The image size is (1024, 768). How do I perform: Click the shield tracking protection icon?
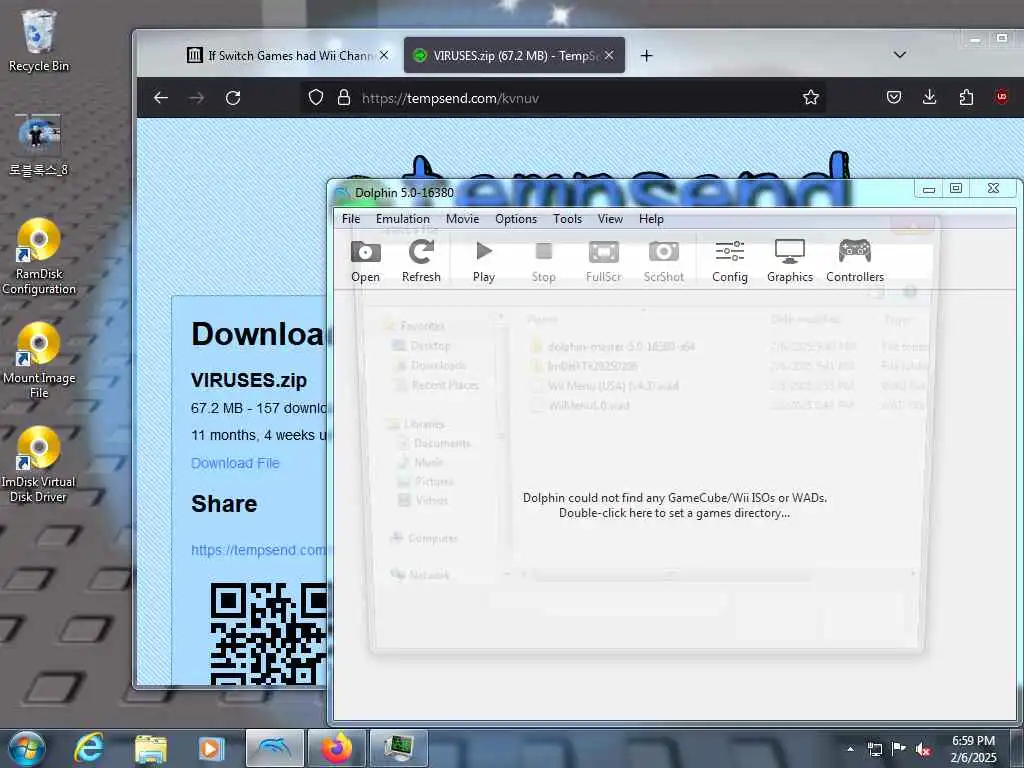pyautogui.click(x=316, y=98)
